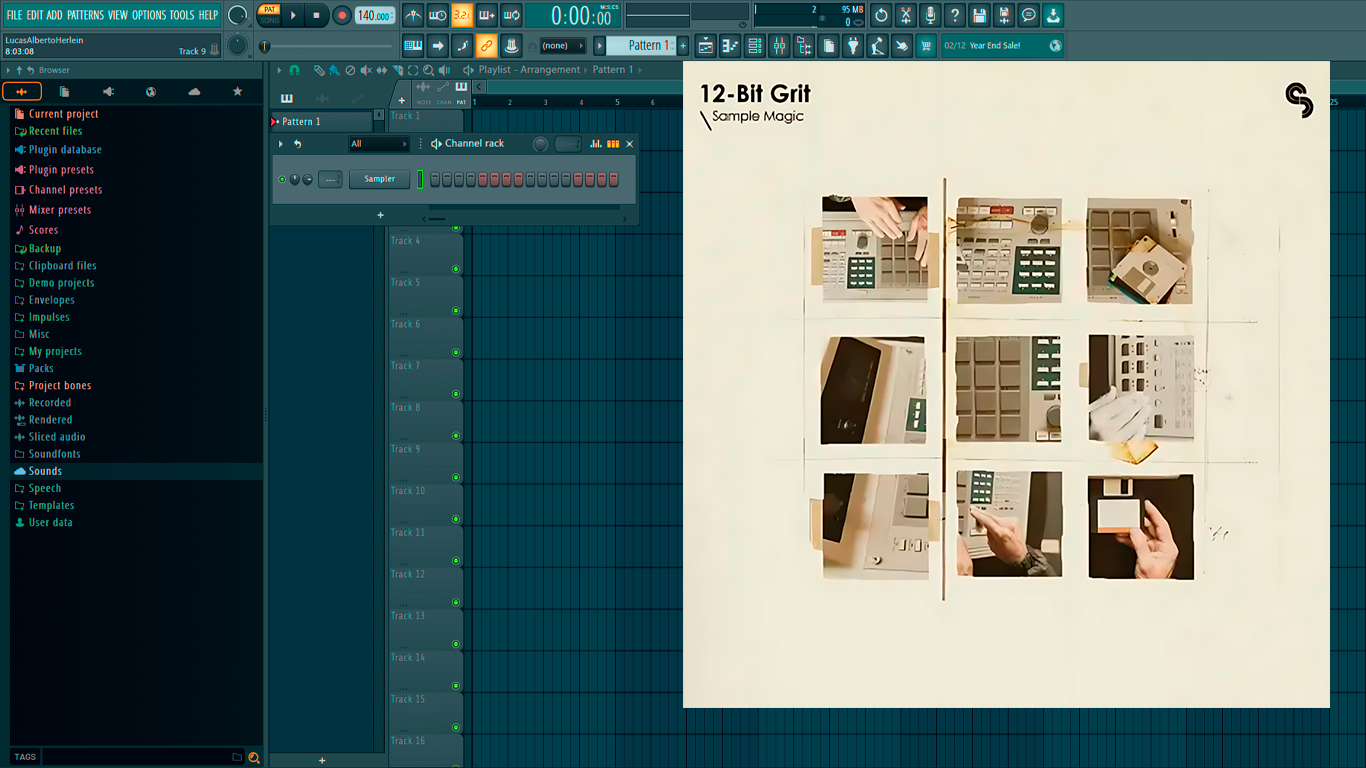Click the red Record button
Viewport: 1366px width, 768px height.
[x=342, y=15]
